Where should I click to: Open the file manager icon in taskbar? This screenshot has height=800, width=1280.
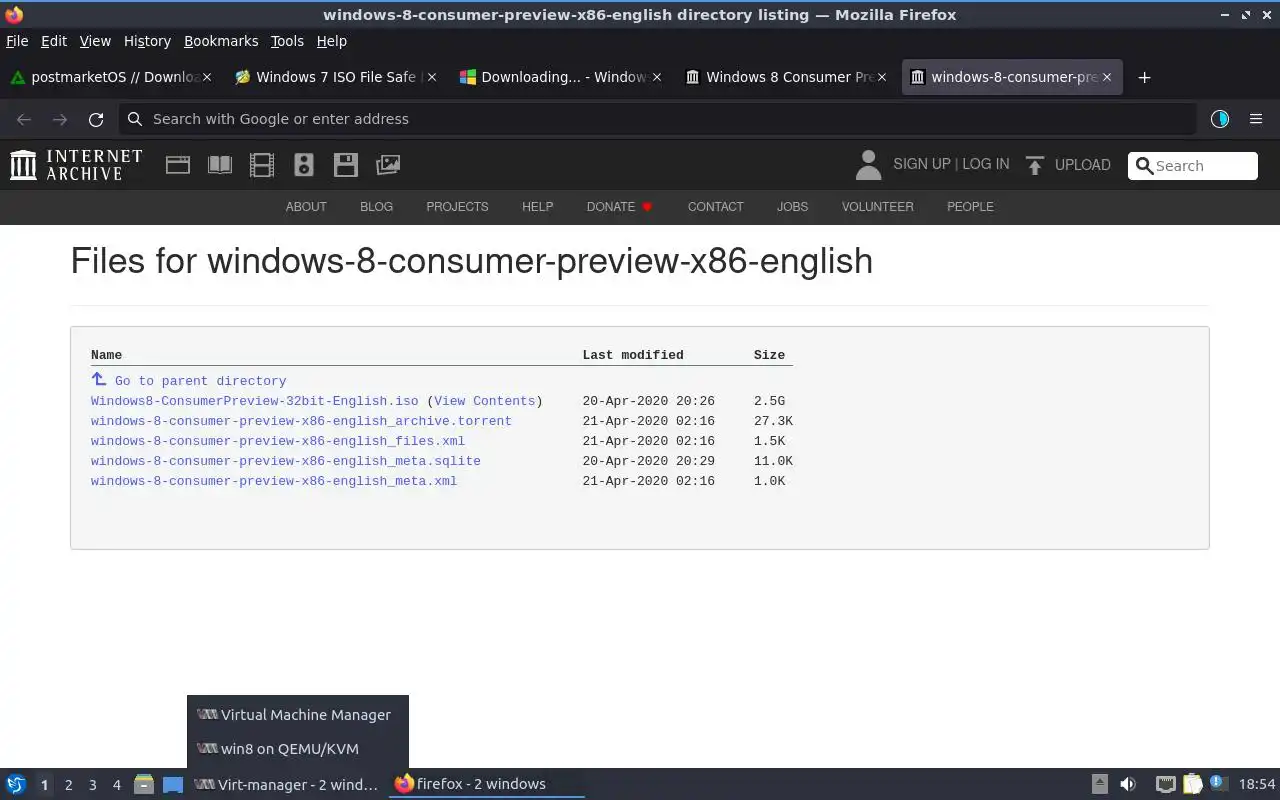[x=144, y=784]
